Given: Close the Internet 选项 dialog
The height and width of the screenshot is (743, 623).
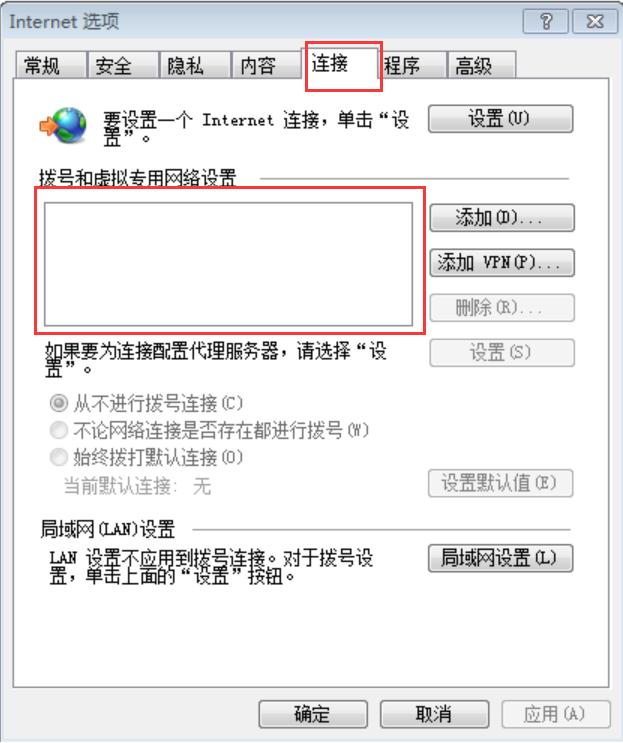Looking at the screenshot, I should pos(595,21).
